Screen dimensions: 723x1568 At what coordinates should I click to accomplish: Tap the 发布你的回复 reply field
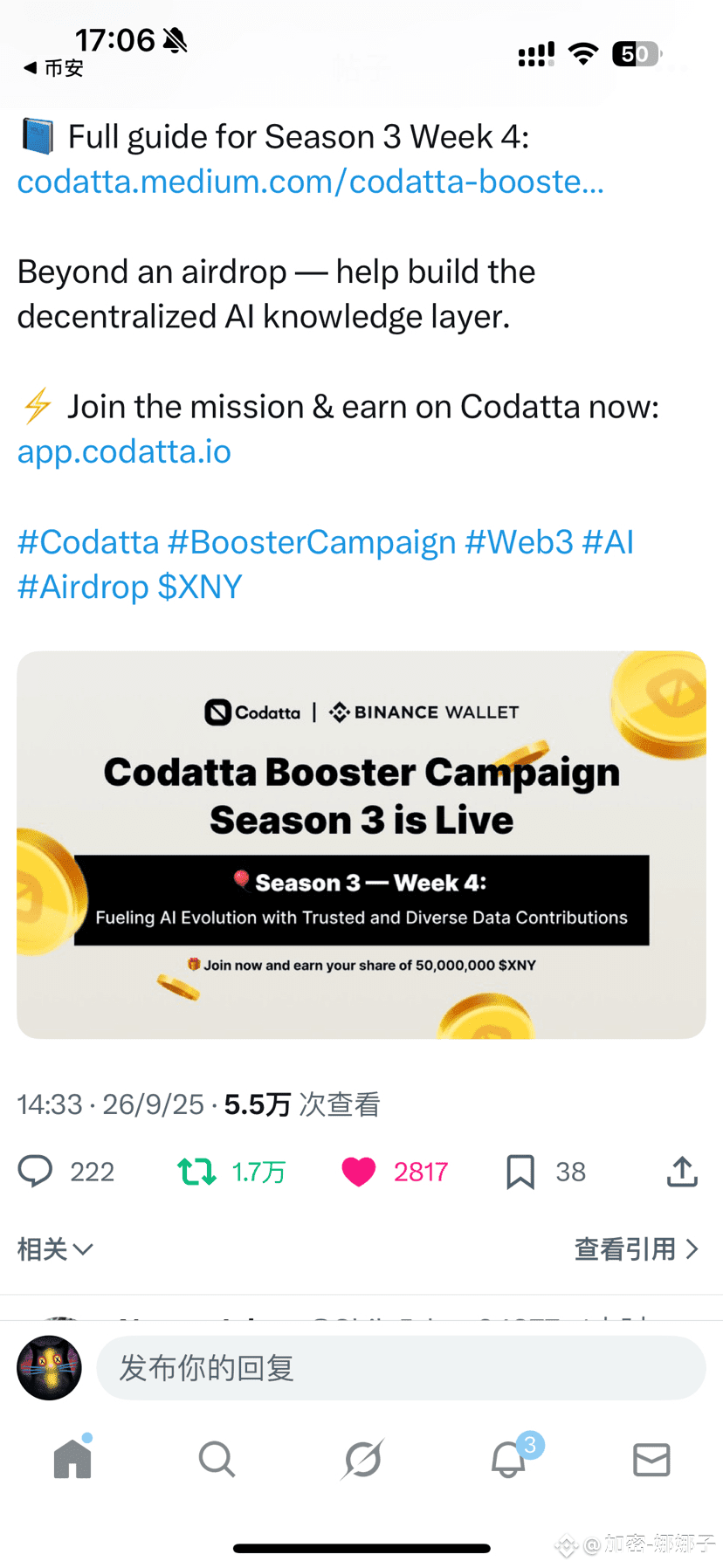(401, 1367)
